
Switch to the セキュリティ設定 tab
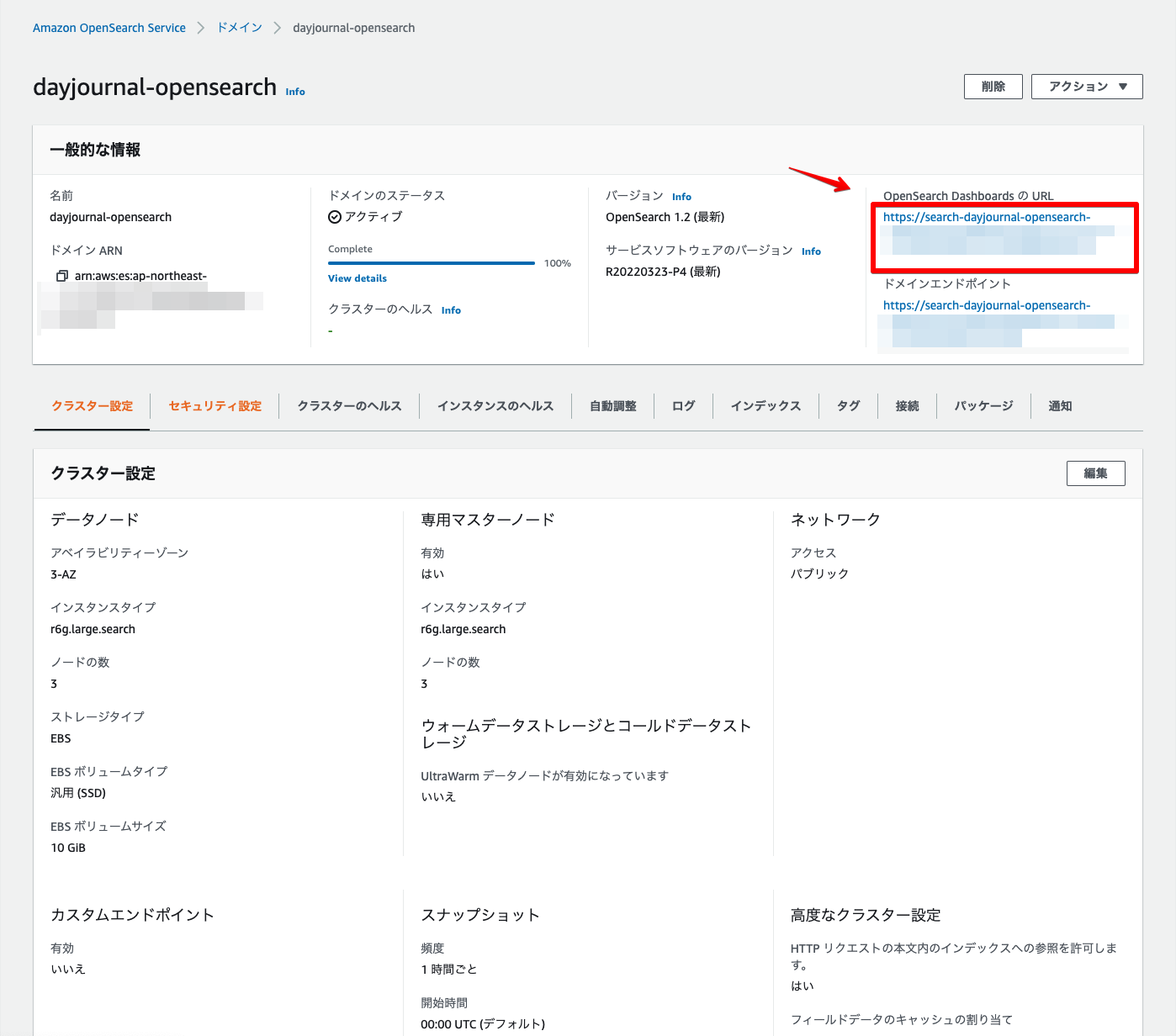[x=215, y=405]
